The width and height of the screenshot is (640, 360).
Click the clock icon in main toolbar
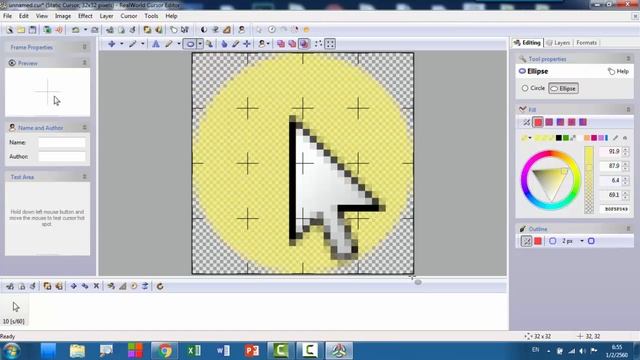point(272,30)
